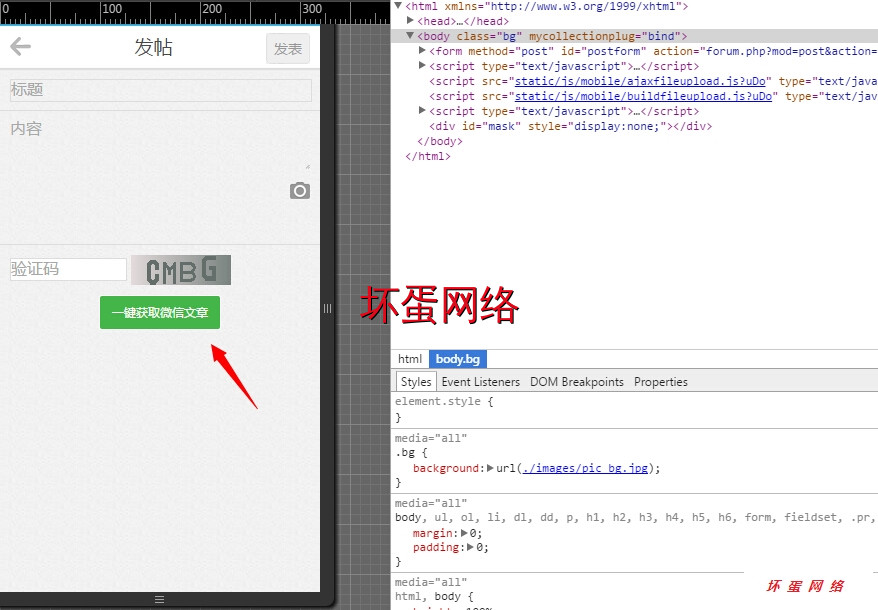Collapse the body class="bg" node
The image size is (878, 610).
[410, 36]
